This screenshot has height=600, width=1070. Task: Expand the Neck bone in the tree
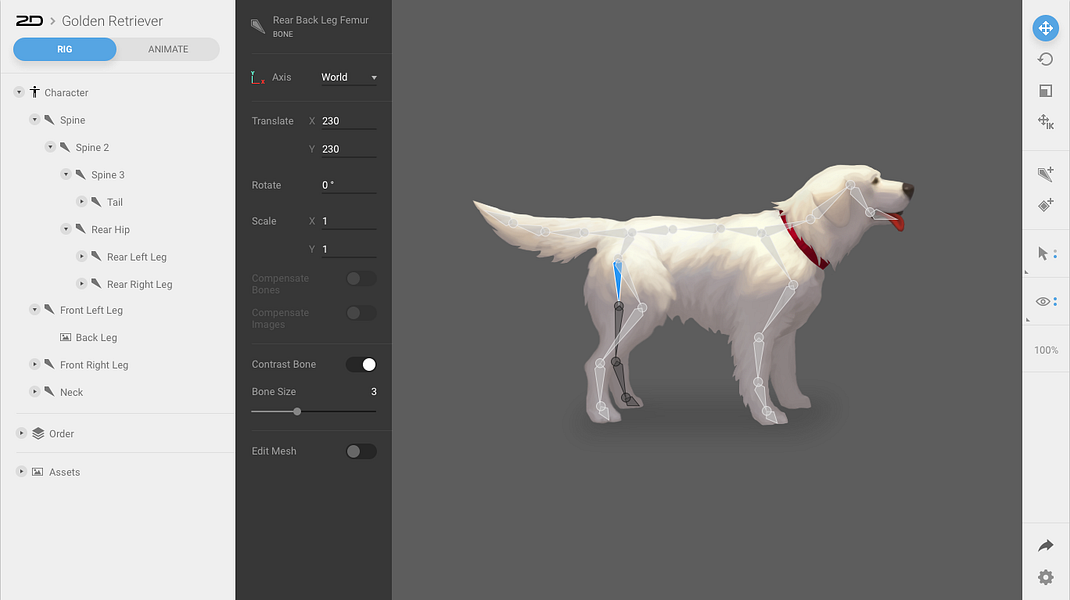[34, 392]
